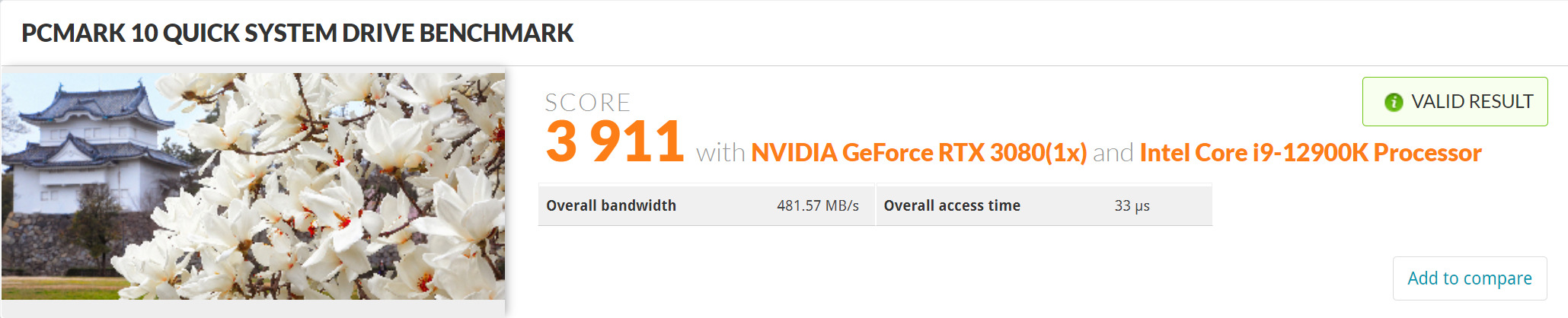Click the green info icon beside Valid Result
The height and width of the screenshot is (318, 1568).
(x=1394, y=102)
